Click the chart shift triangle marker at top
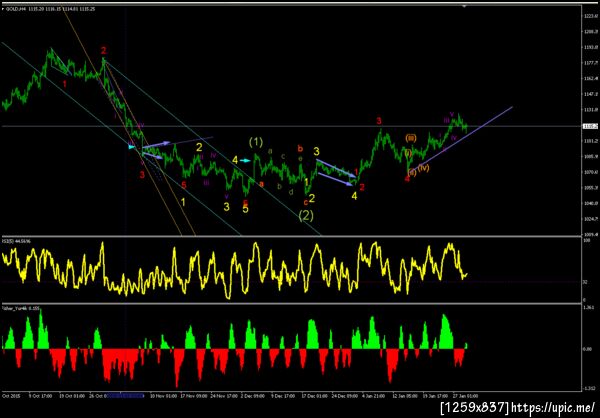The height and width of the screenshot is (418, 600). click(x=465, y=7)
